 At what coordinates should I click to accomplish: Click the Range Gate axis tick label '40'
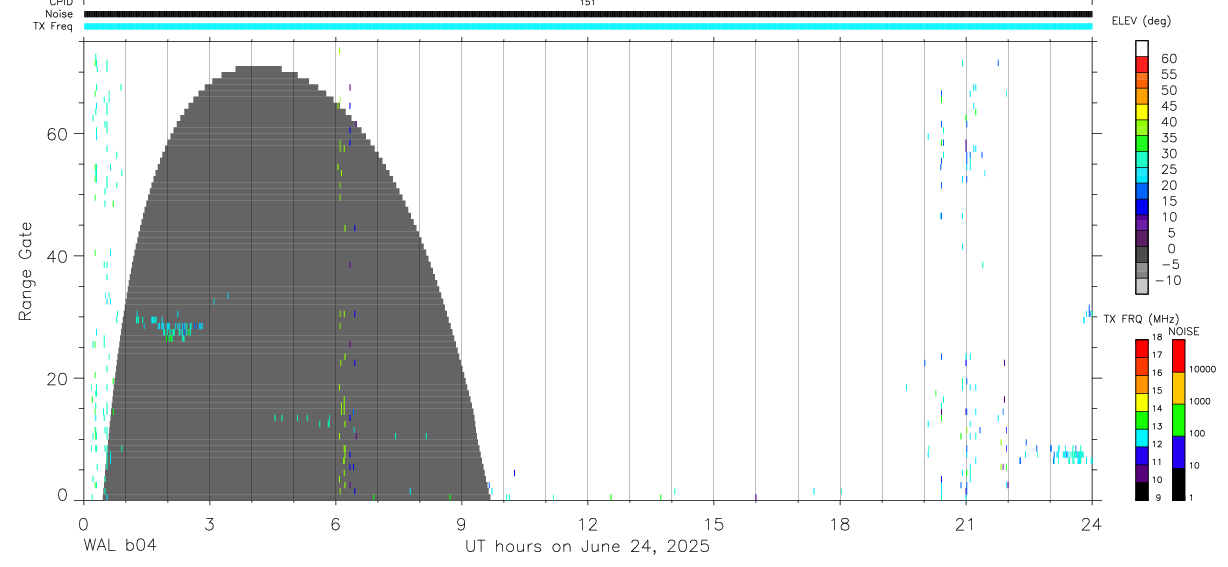tap(58, 256)
